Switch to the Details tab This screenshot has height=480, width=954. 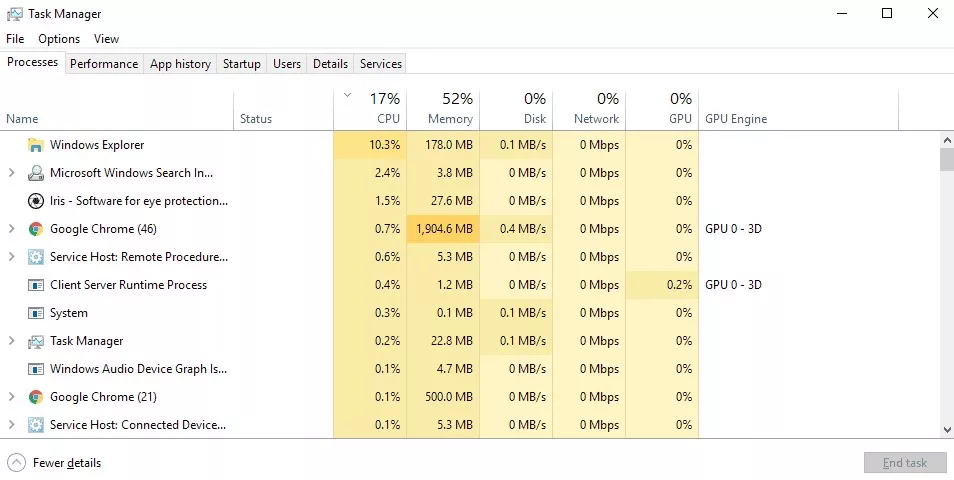tap(330, 64)
